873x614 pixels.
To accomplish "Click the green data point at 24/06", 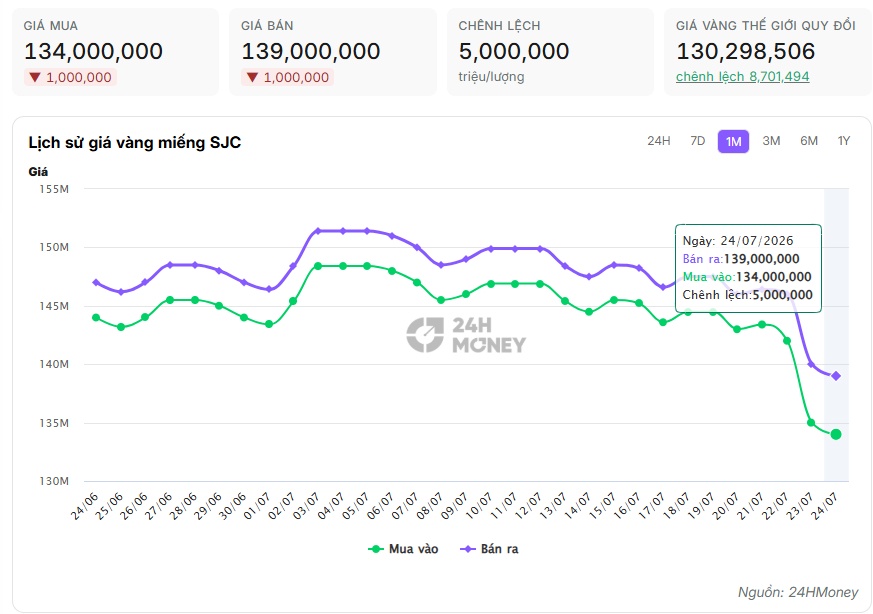I will point(96,318).
